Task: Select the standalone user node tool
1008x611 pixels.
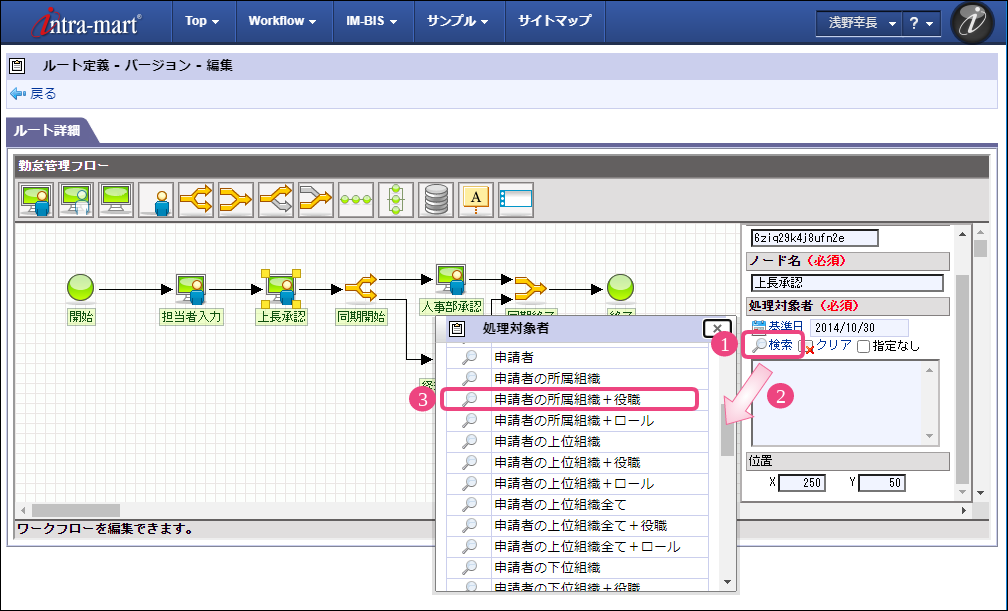Action: 156,200
